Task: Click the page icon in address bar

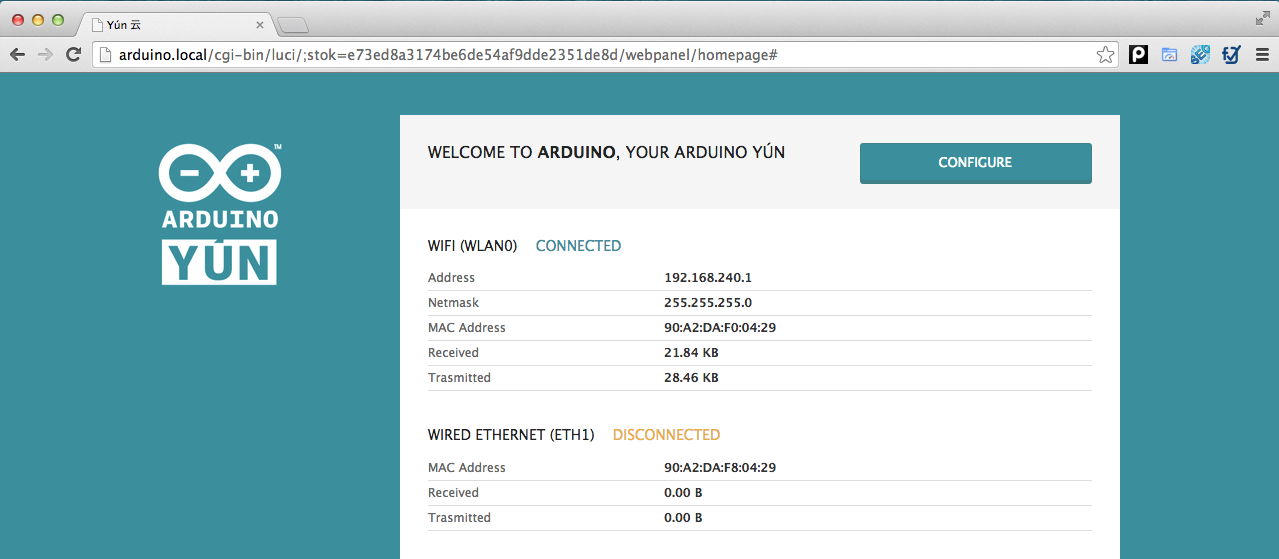Action: pyautogui.click(x=106, y=55)
